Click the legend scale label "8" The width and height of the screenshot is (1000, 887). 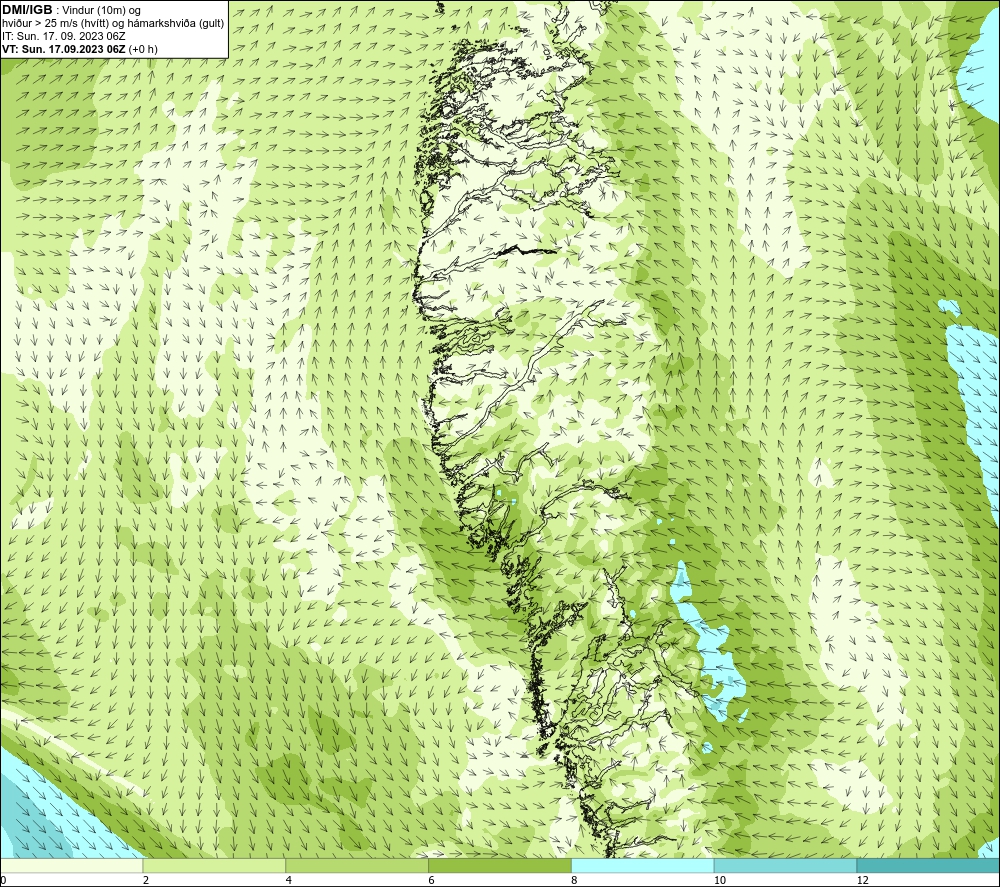coord(575,881)
